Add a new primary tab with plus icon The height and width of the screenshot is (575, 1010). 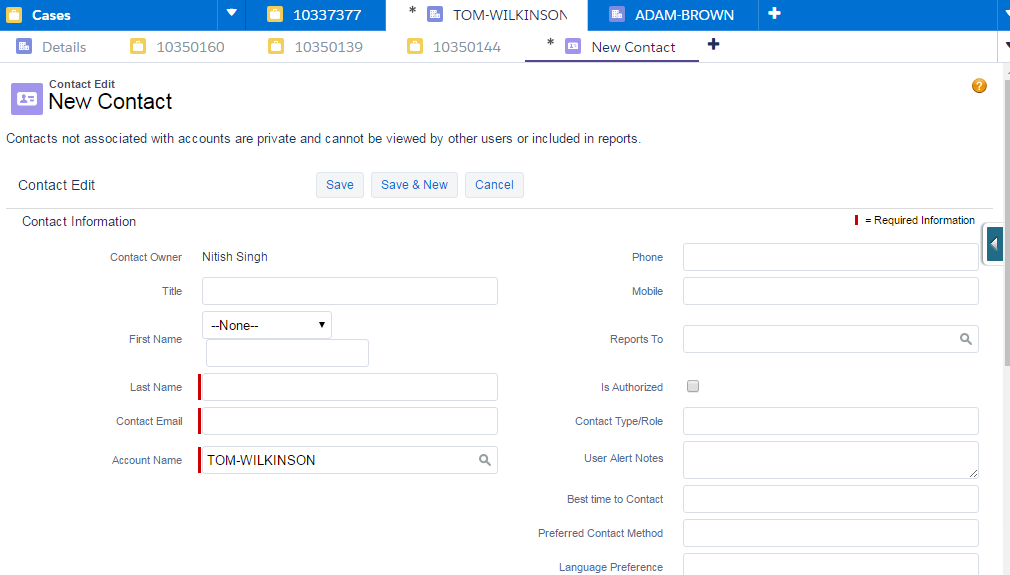click(774, 14)
